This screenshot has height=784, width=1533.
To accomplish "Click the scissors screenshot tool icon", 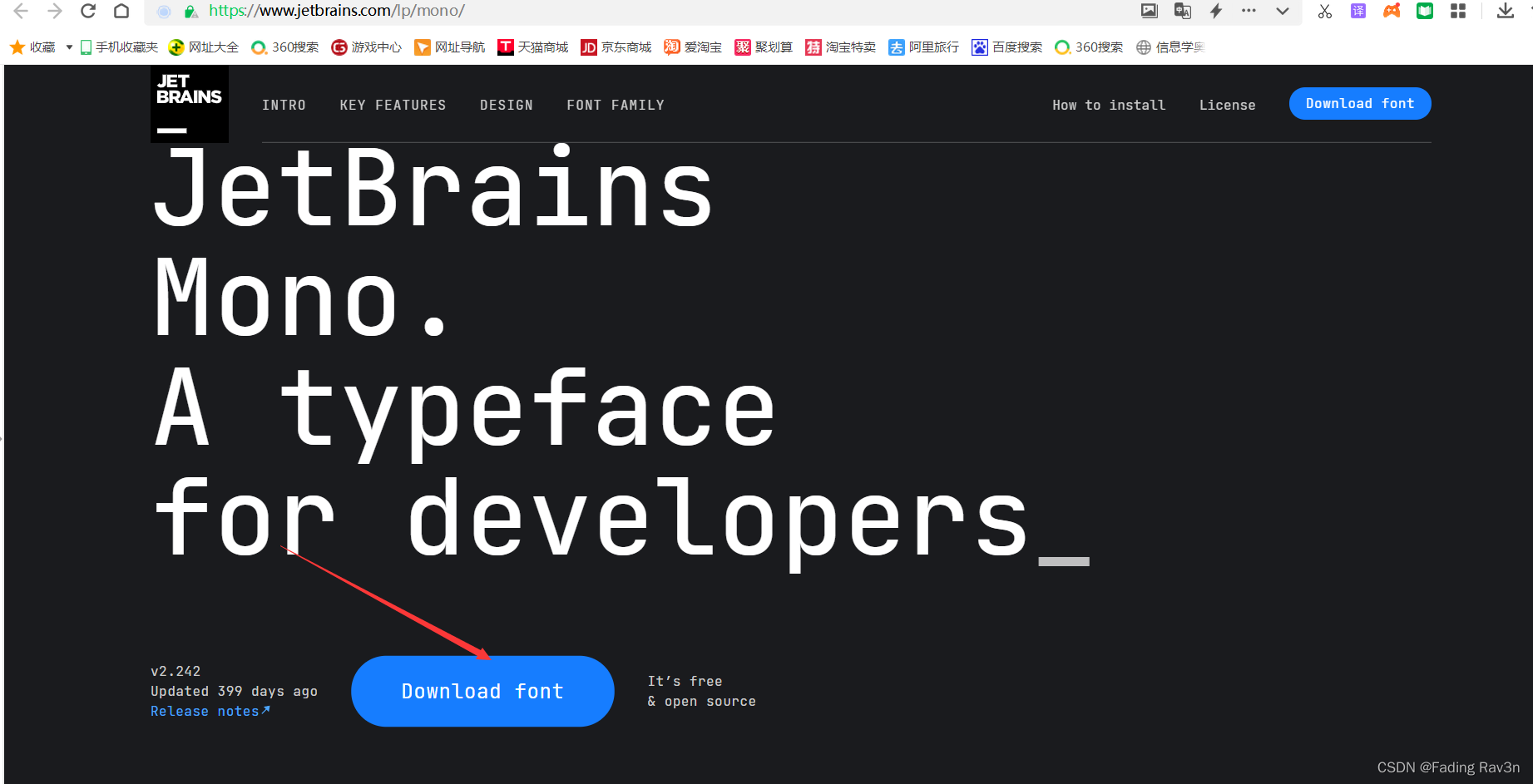I will point(1325,11).
